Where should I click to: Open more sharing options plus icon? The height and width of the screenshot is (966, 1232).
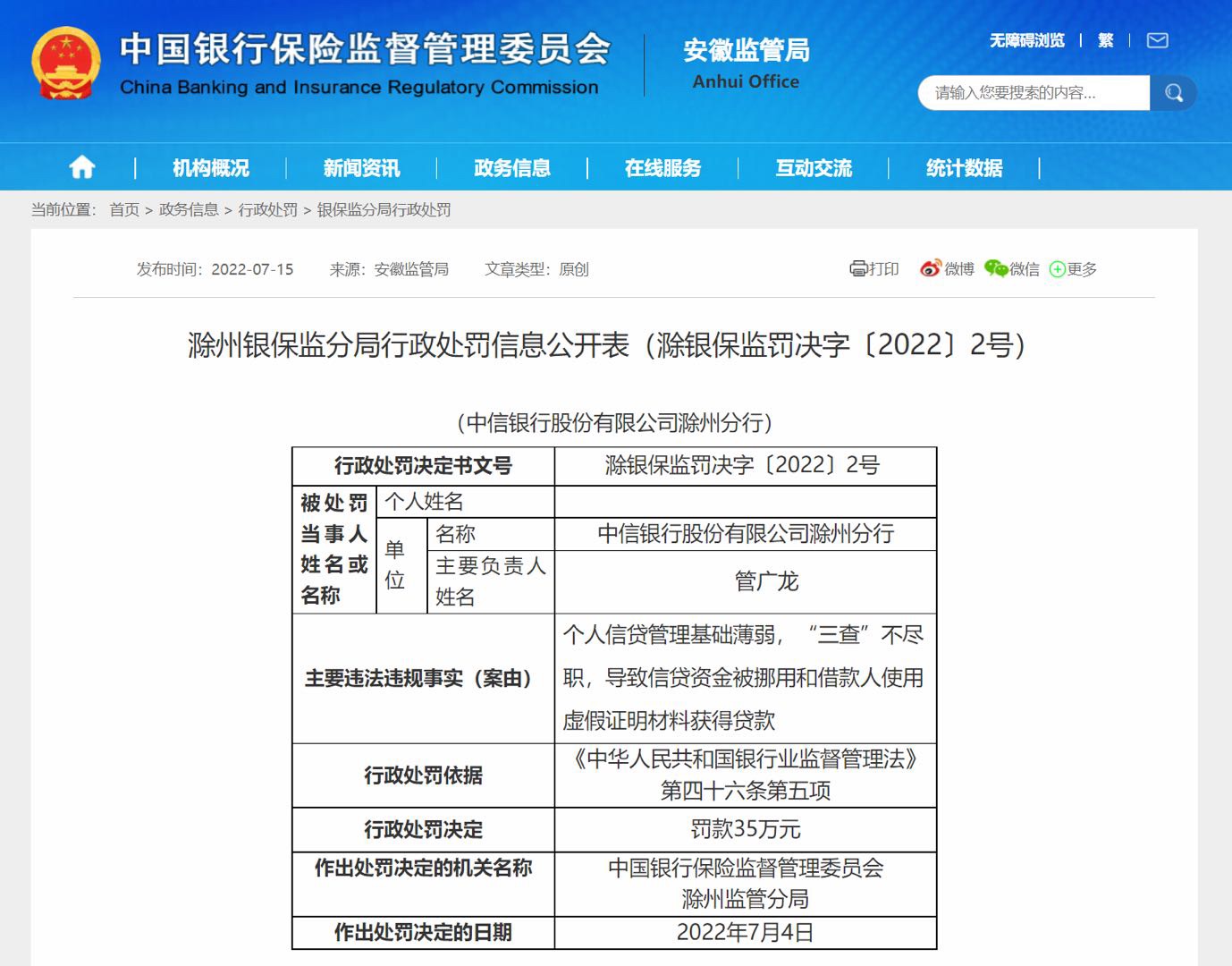click(1057, 269)
